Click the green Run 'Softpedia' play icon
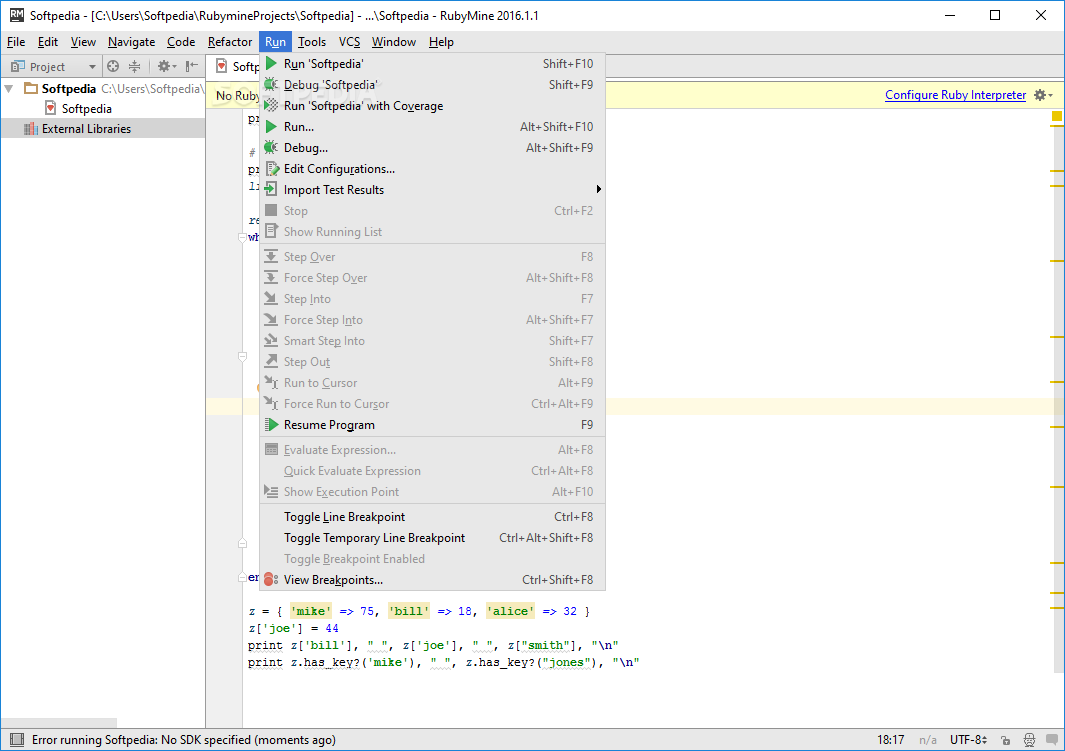The image size is (1065, 751). pos(271,64)
